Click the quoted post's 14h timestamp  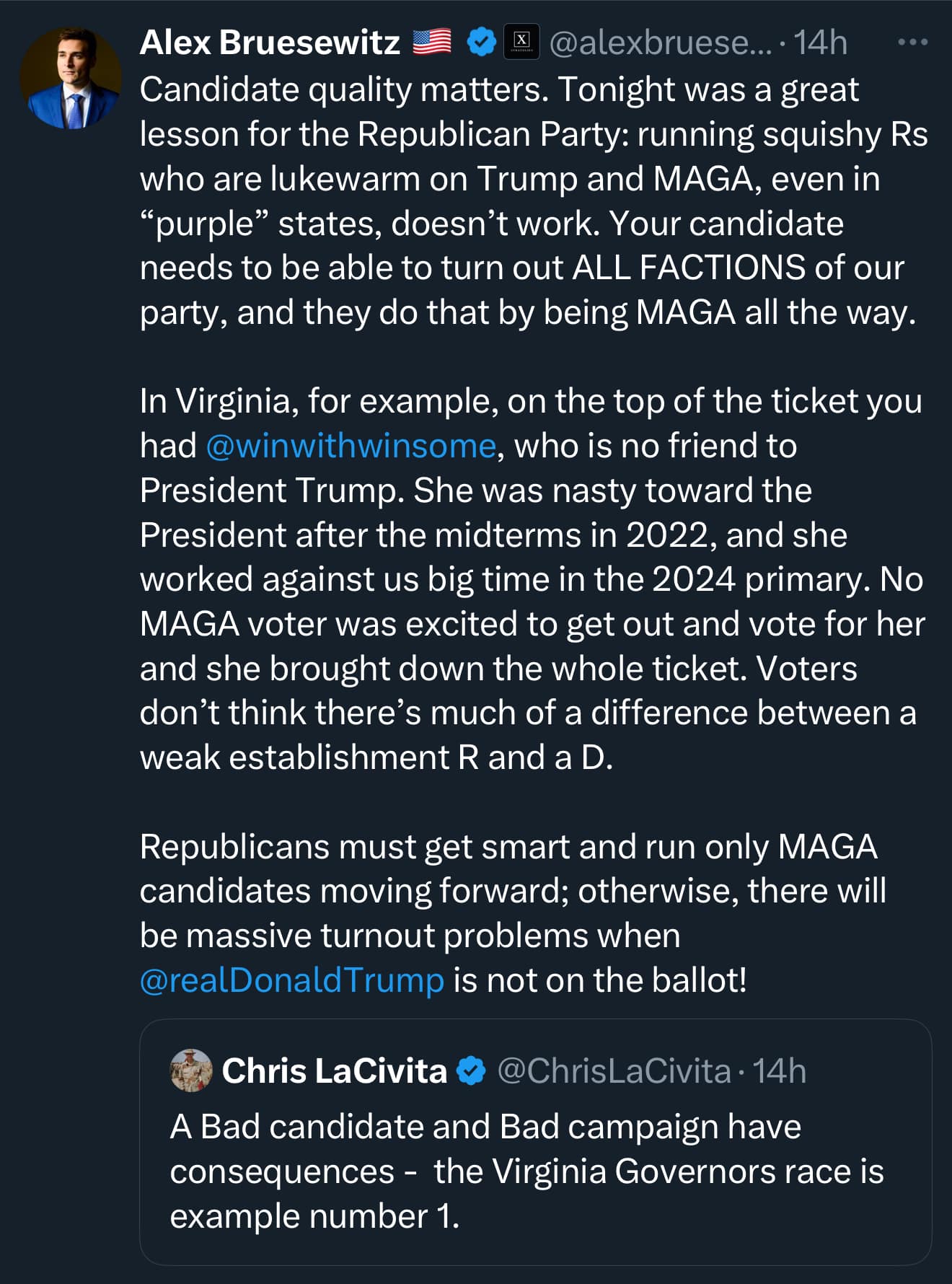point(780,1070)
